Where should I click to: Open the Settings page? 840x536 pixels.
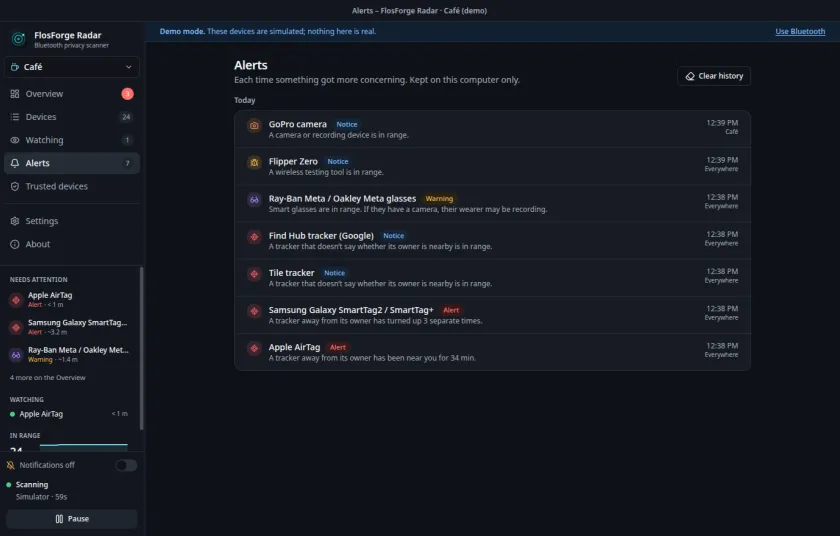[72, 221]
